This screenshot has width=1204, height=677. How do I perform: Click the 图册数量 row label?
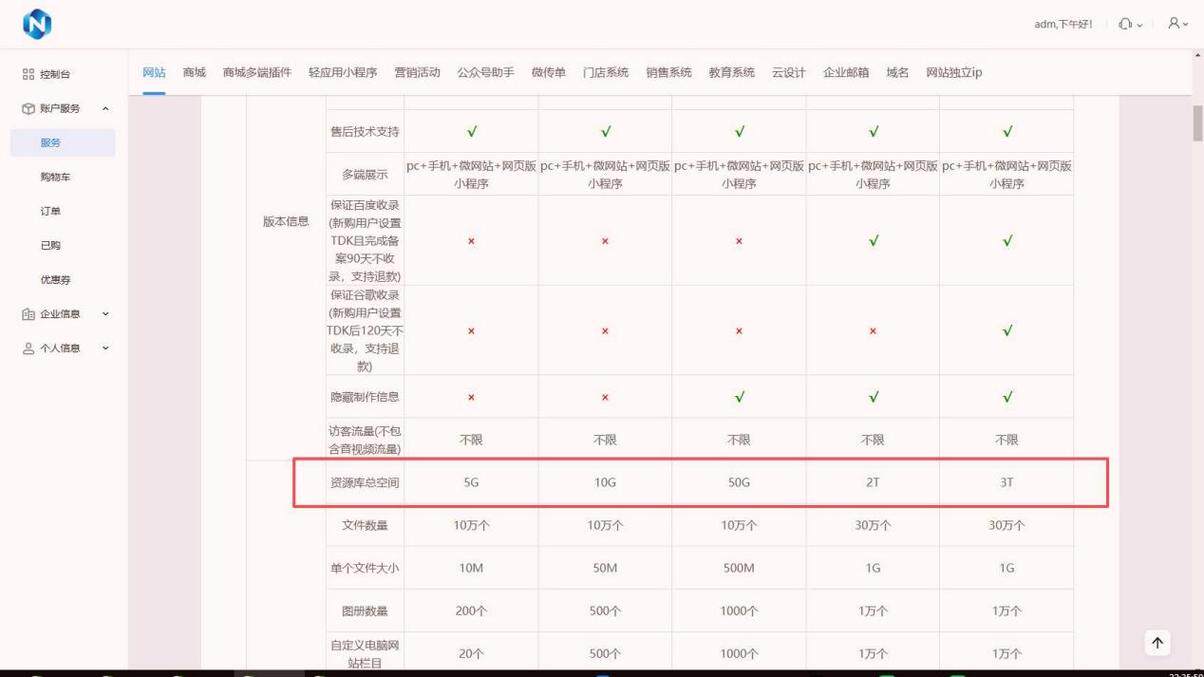click(x=365, y=611)
